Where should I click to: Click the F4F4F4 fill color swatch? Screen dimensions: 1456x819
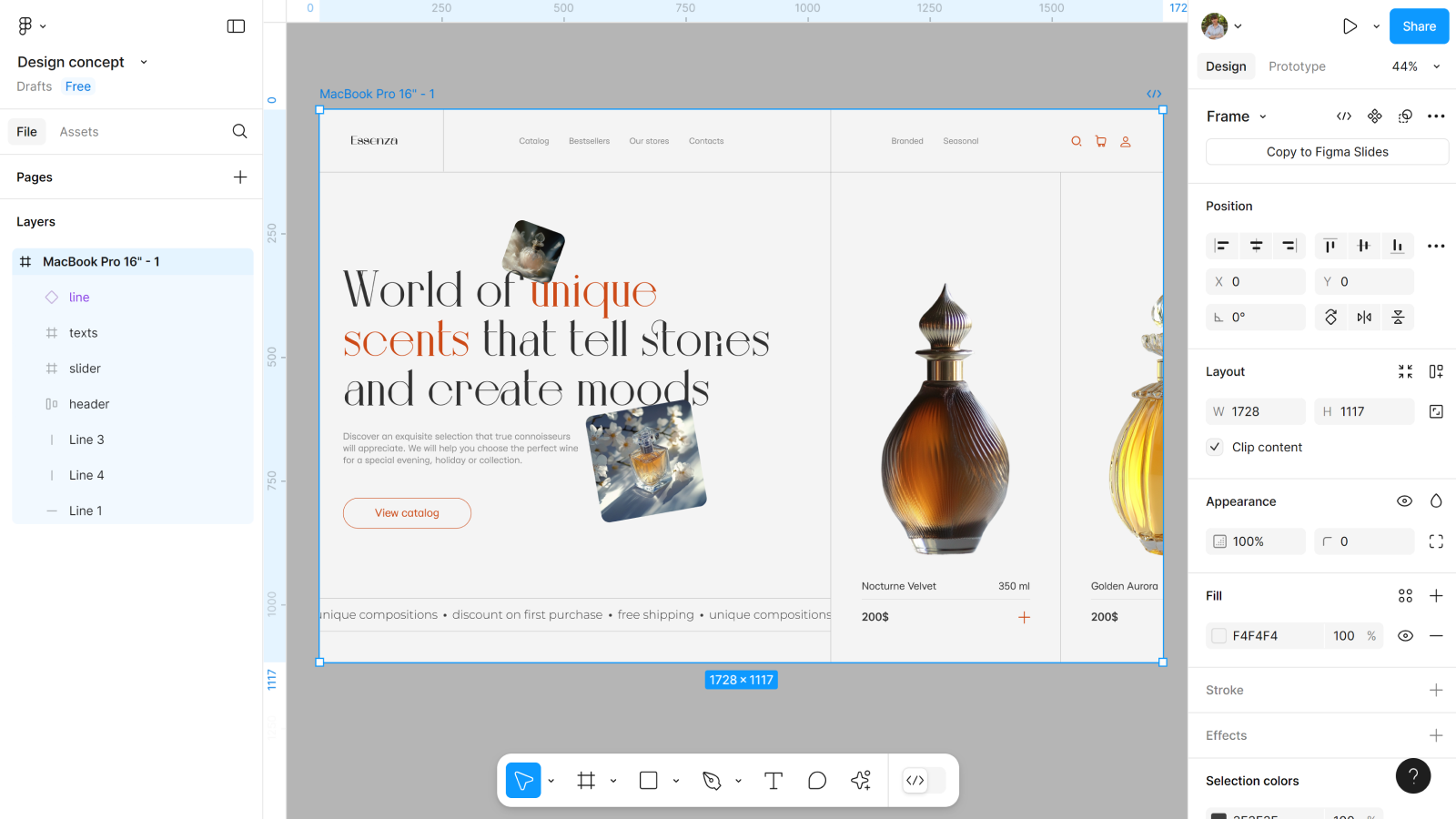click(x=1219, y=636)
